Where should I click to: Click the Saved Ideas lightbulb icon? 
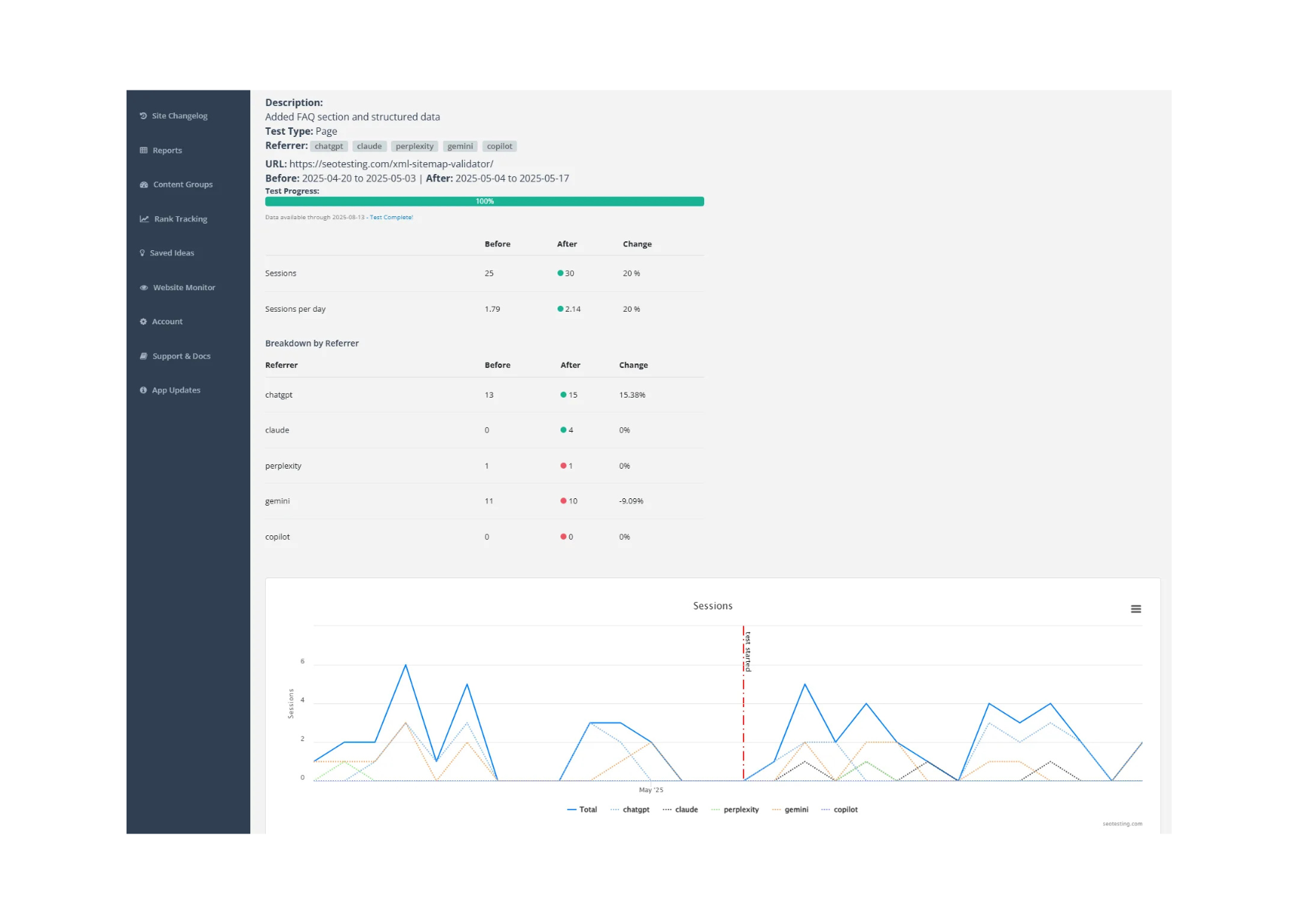point(143,253)
